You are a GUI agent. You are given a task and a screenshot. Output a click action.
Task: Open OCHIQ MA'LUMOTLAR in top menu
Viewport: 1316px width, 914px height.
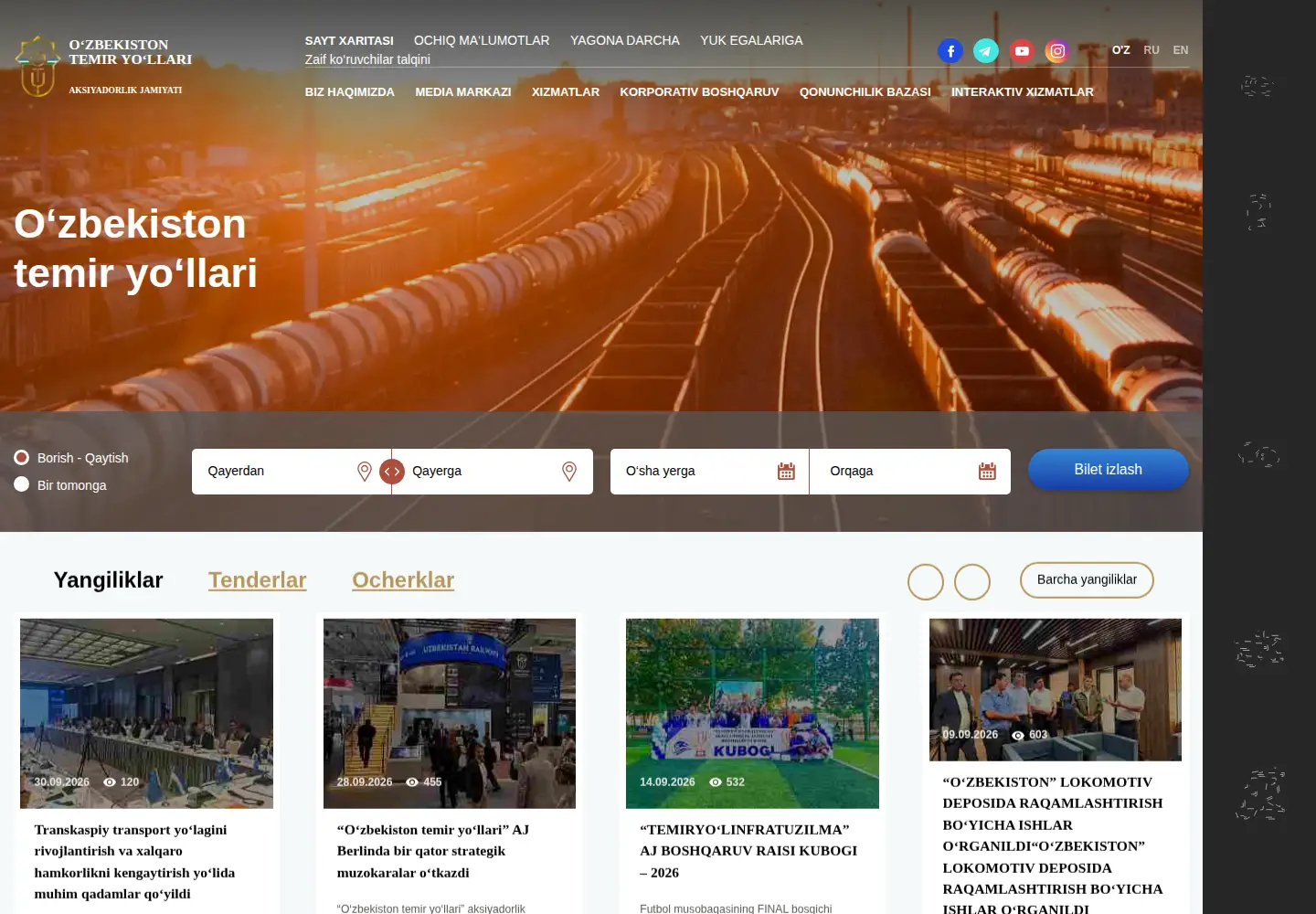(x=482, y=41)
